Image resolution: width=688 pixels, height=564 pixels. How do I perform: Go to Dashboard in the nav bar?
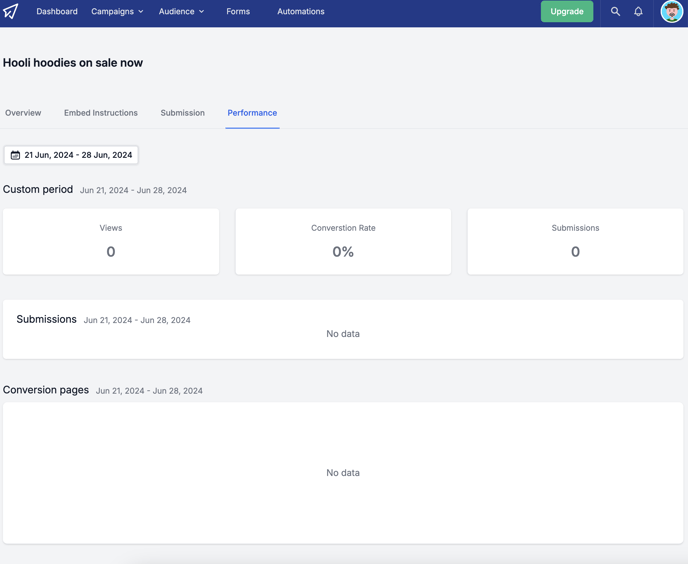57,11
